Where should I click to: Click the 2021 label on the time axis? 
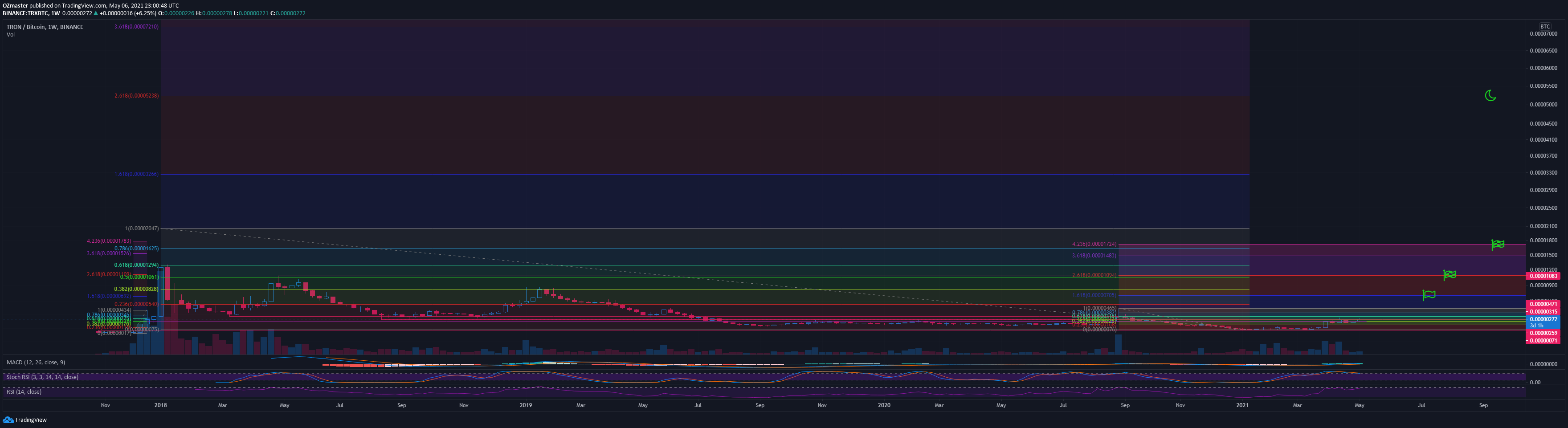1242,405
